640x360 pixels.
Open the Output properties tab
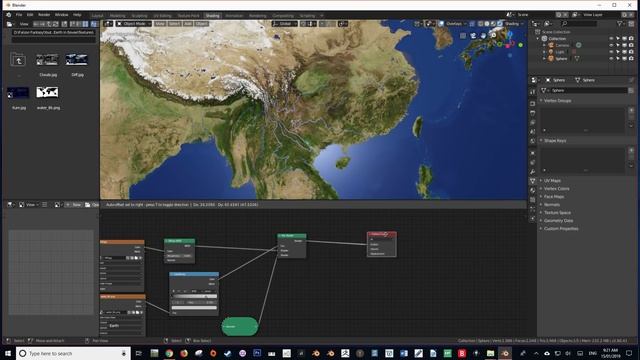532,113
